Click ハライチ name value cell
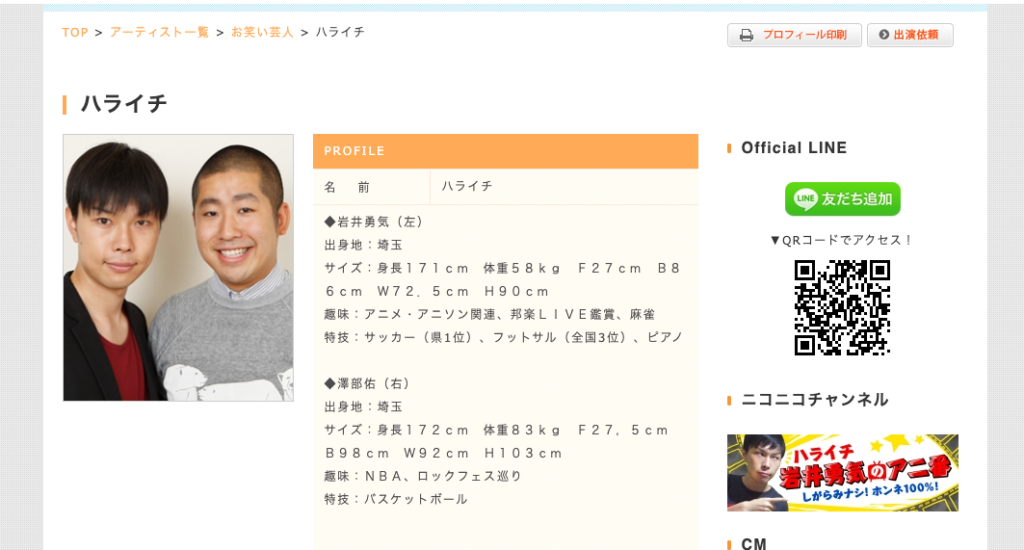The width and height of the screenshot is (1024, 550). click(564, 187)
